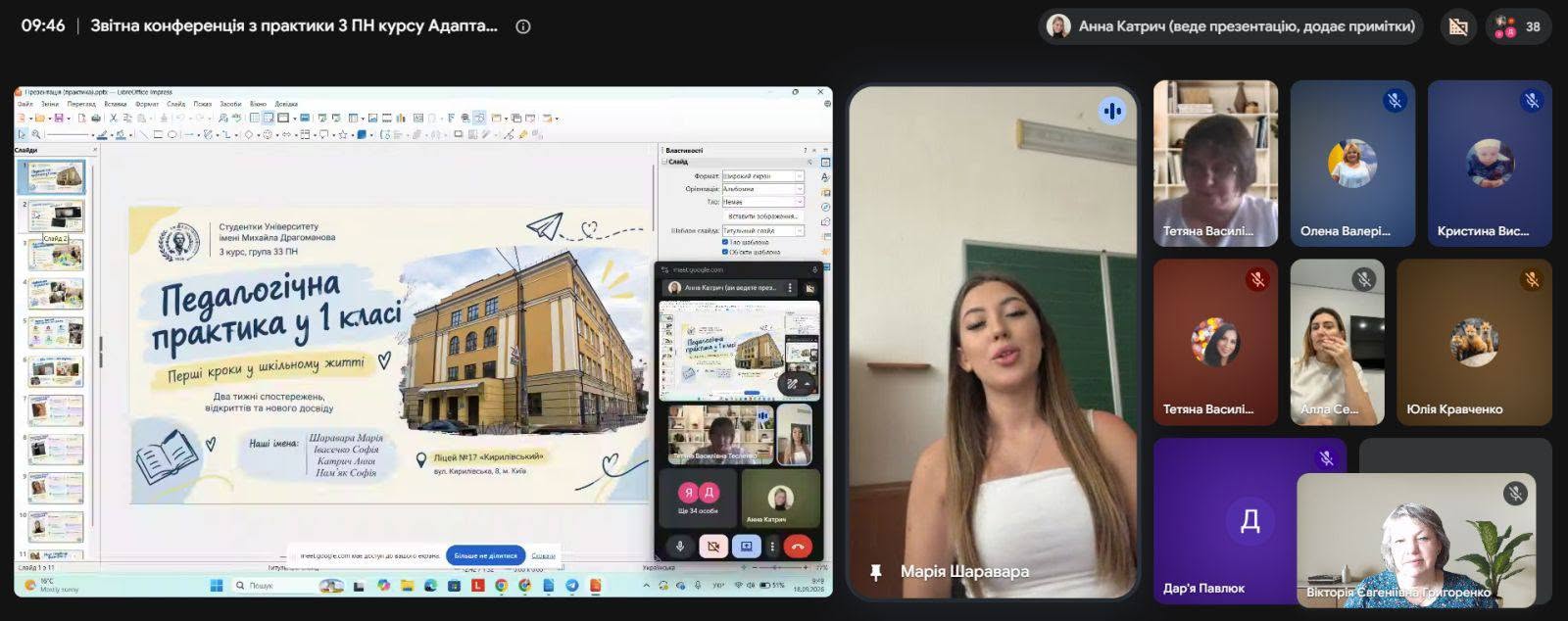Expand the Open file dropdown arrow
This screenshot has height=621, width=1568.
pos(50,119)
